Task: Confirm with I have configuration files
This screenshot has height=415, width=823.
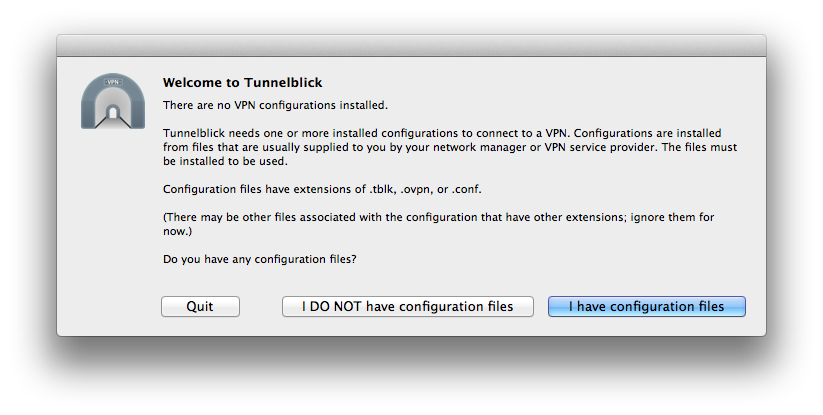Action: click(x=647, y=306)
